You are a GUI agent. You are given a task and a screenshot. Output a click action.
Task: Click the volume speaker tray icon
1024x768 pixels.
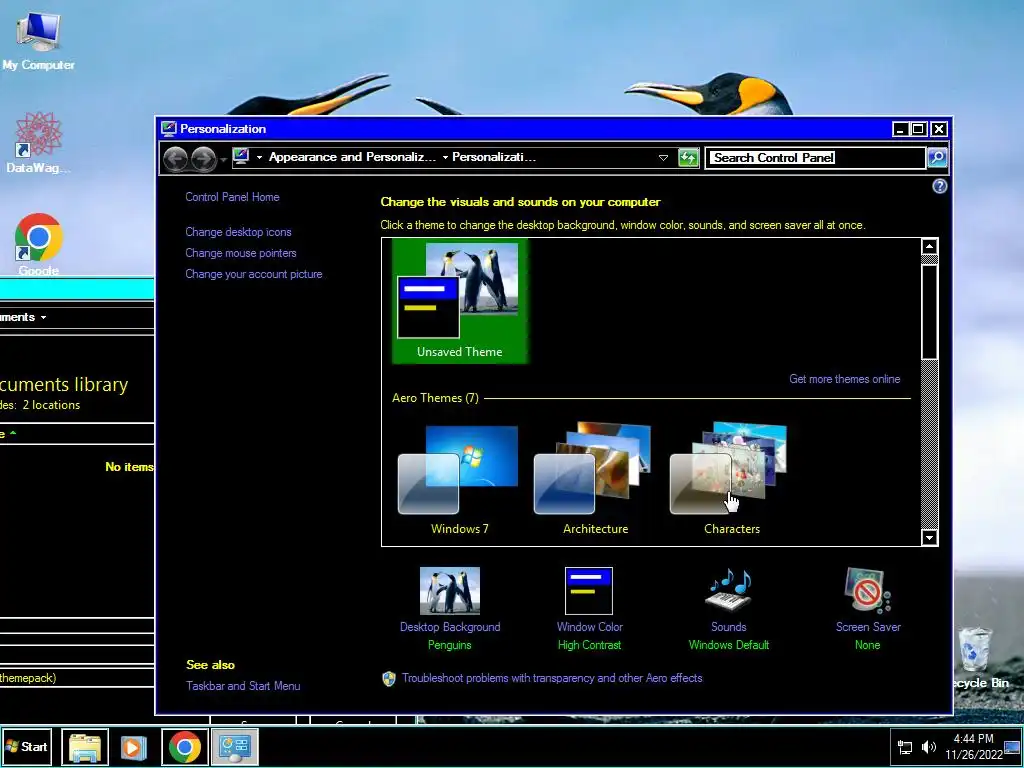[928, 747]
